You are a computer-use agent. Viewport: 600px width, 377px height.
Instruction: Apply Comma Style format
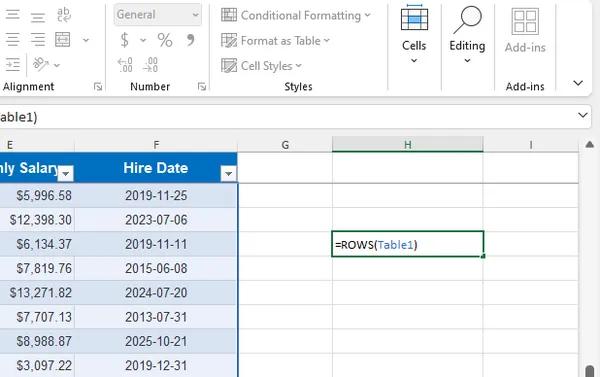(190, 40)
